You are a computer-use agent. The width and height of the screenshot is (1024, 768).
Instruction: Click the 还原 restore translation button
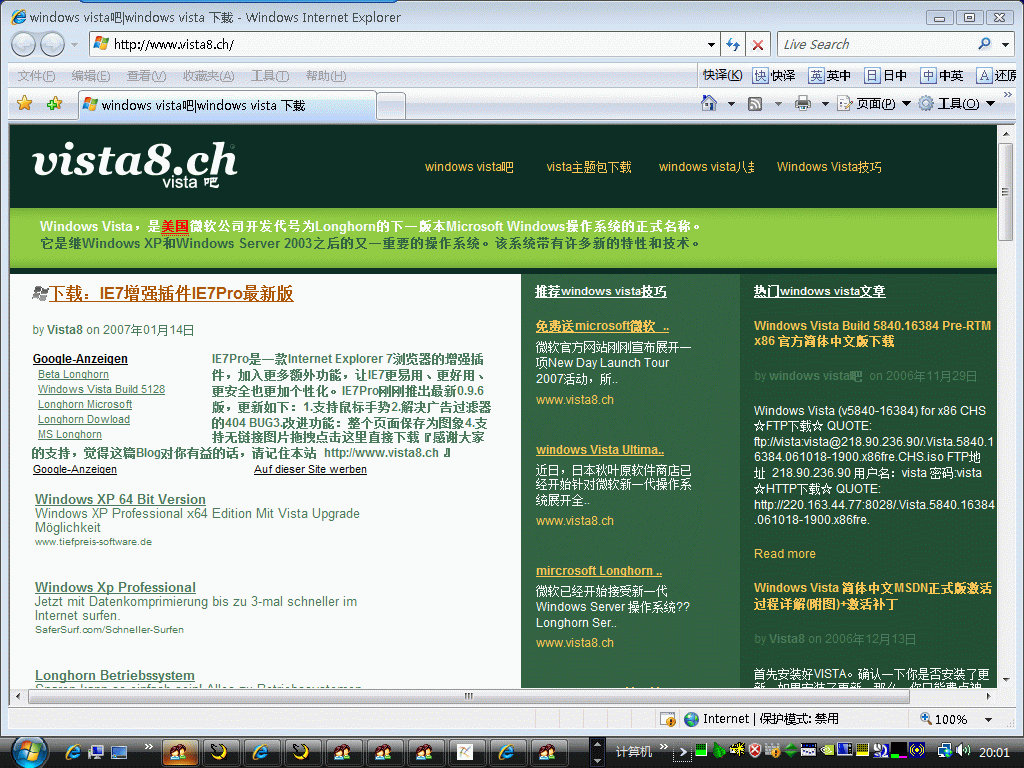[997, 76]
